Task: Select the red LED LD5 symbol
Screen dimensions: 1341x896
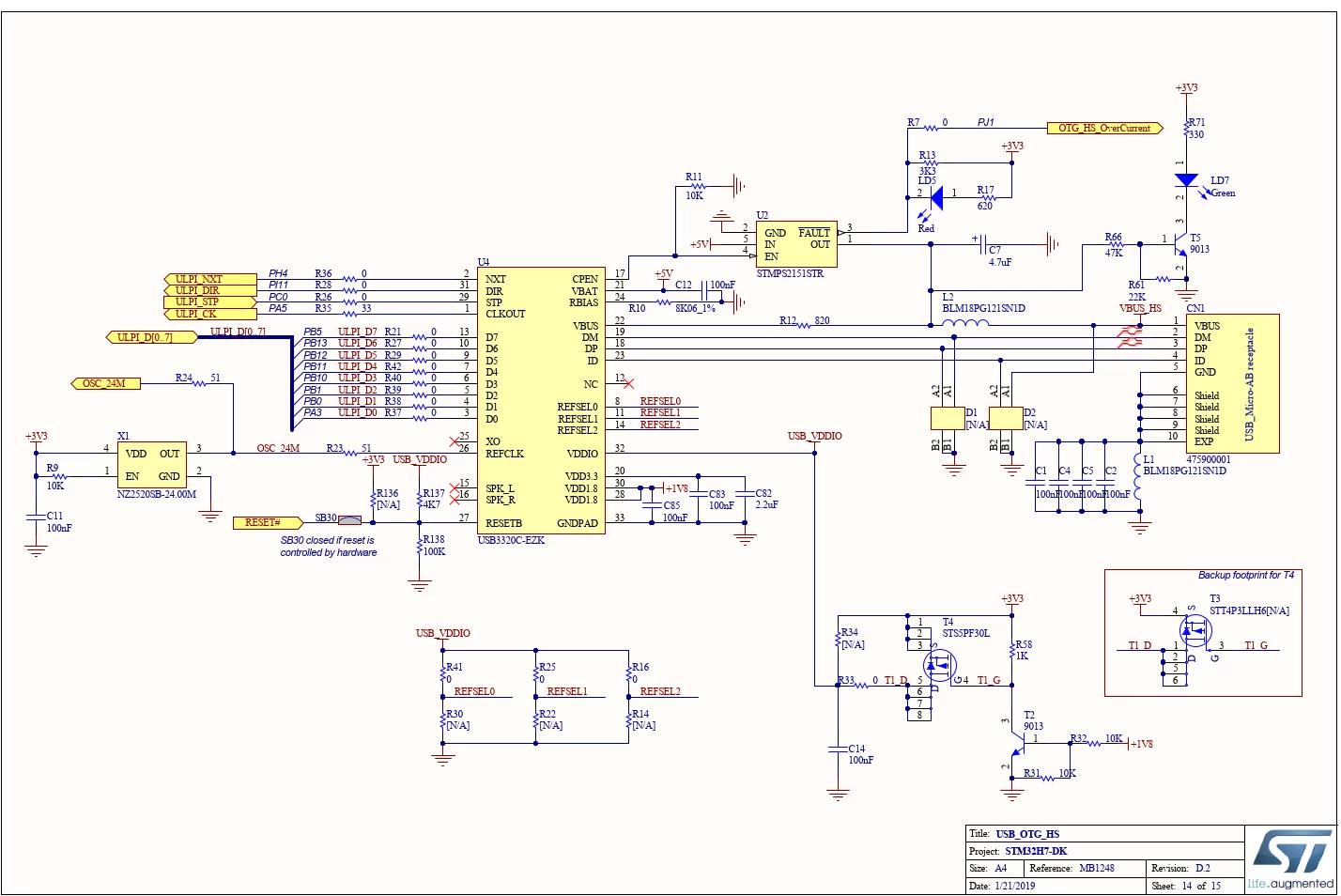Action: pos(934,198)
